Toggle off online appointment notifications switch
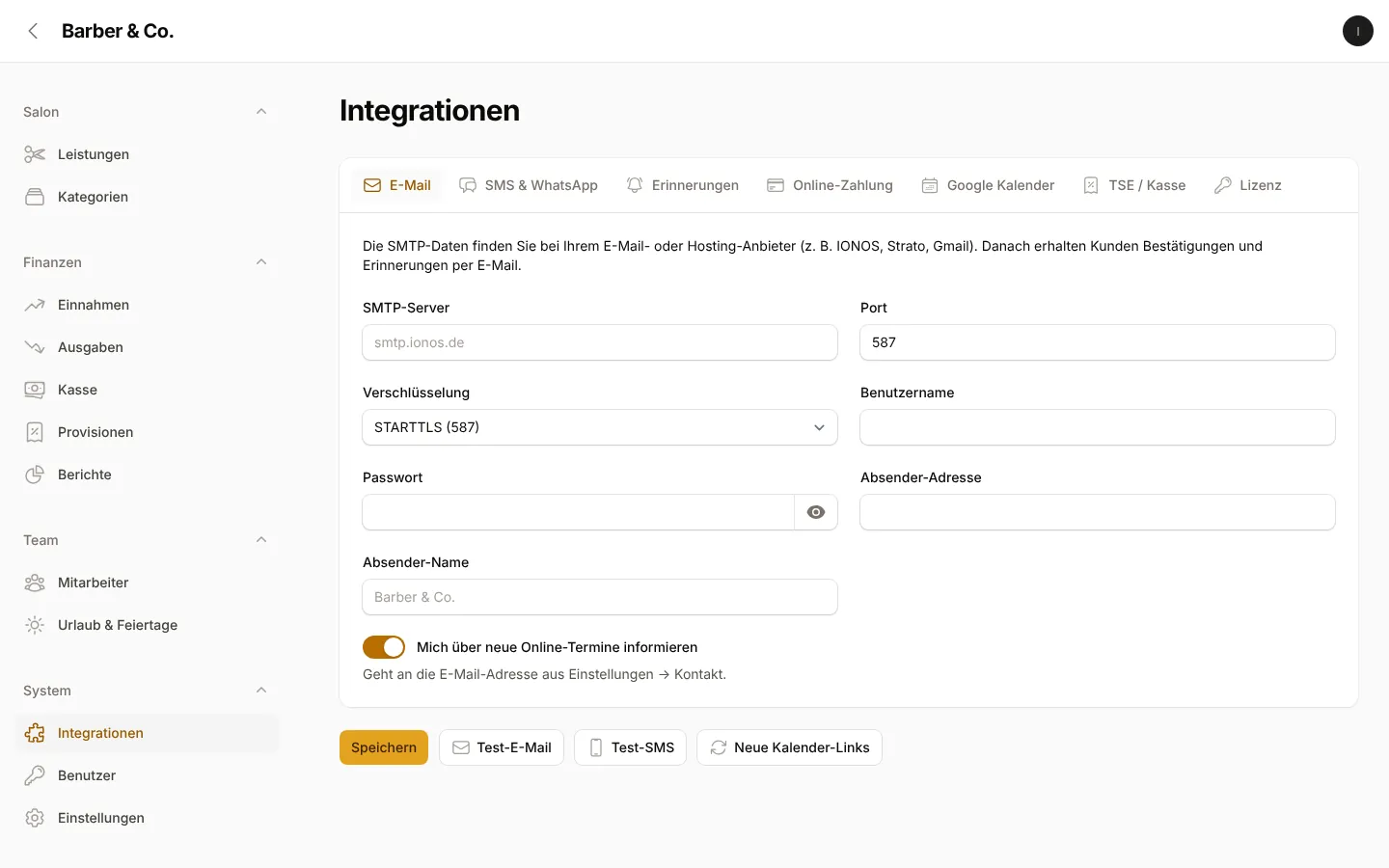Image resolution: width=1389 pixels, height=868 pixels. click(x=384, y=647)
